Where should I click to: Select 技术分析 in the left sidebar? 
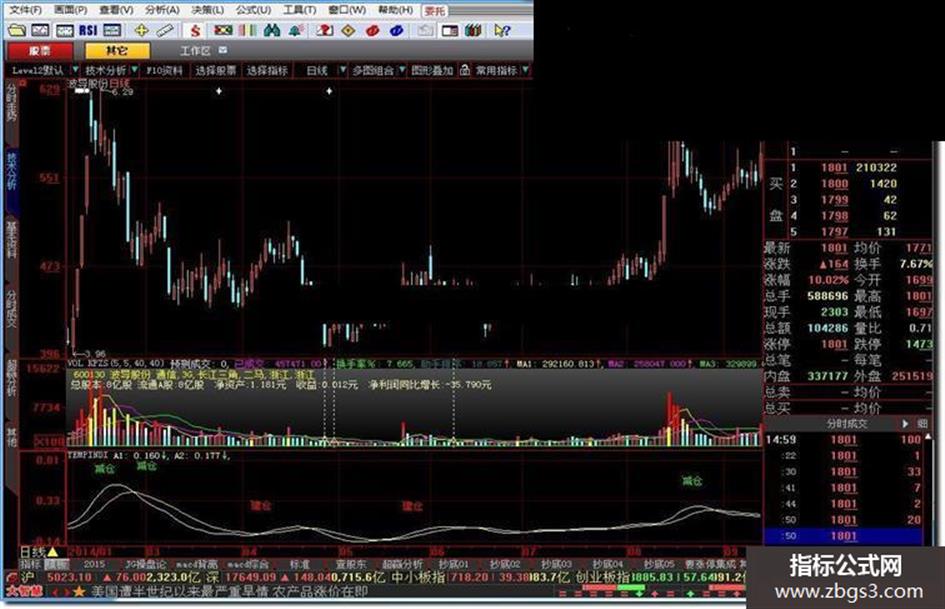11,172
